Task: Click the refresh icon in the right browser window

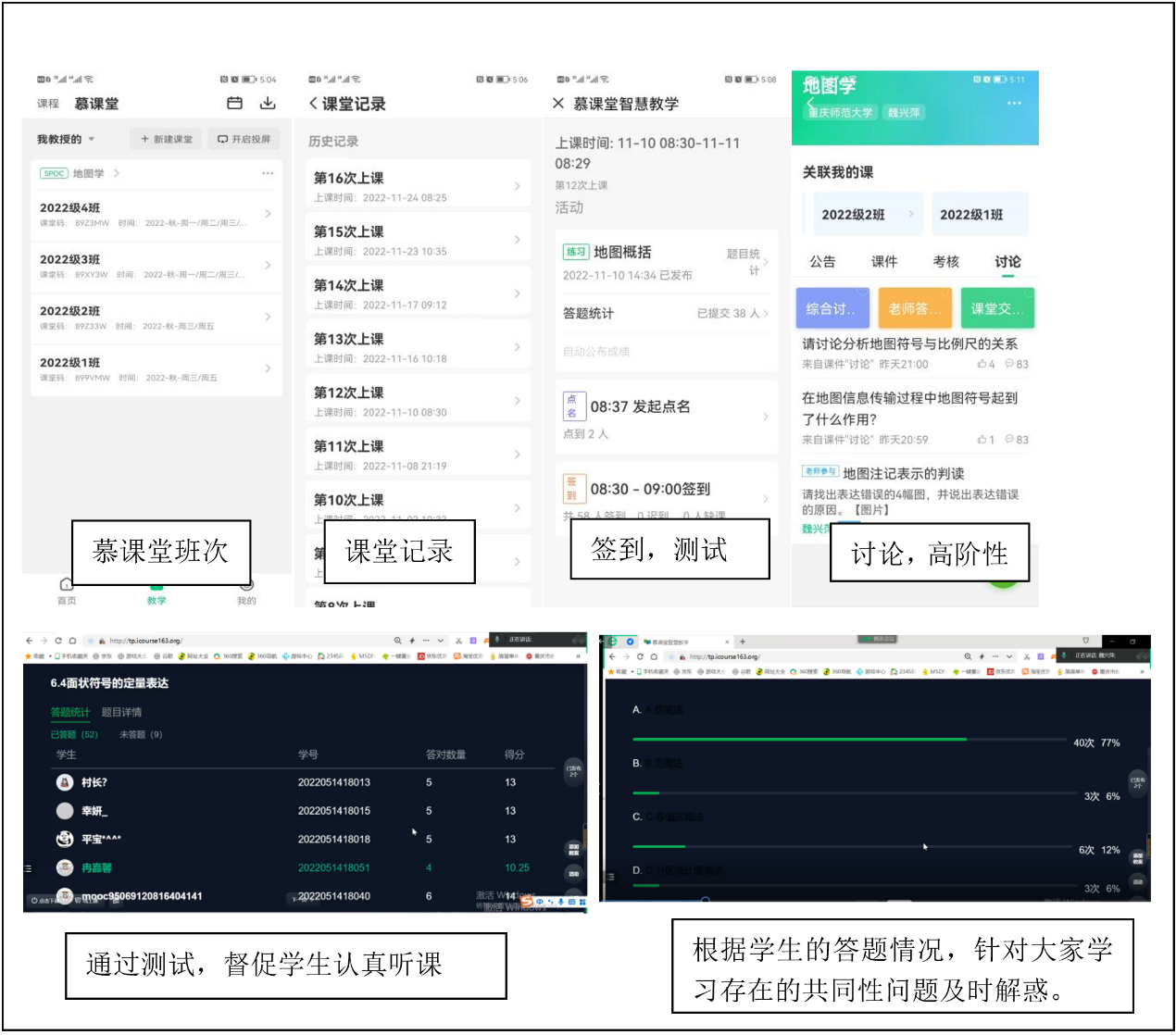Action: pos(640,656)
